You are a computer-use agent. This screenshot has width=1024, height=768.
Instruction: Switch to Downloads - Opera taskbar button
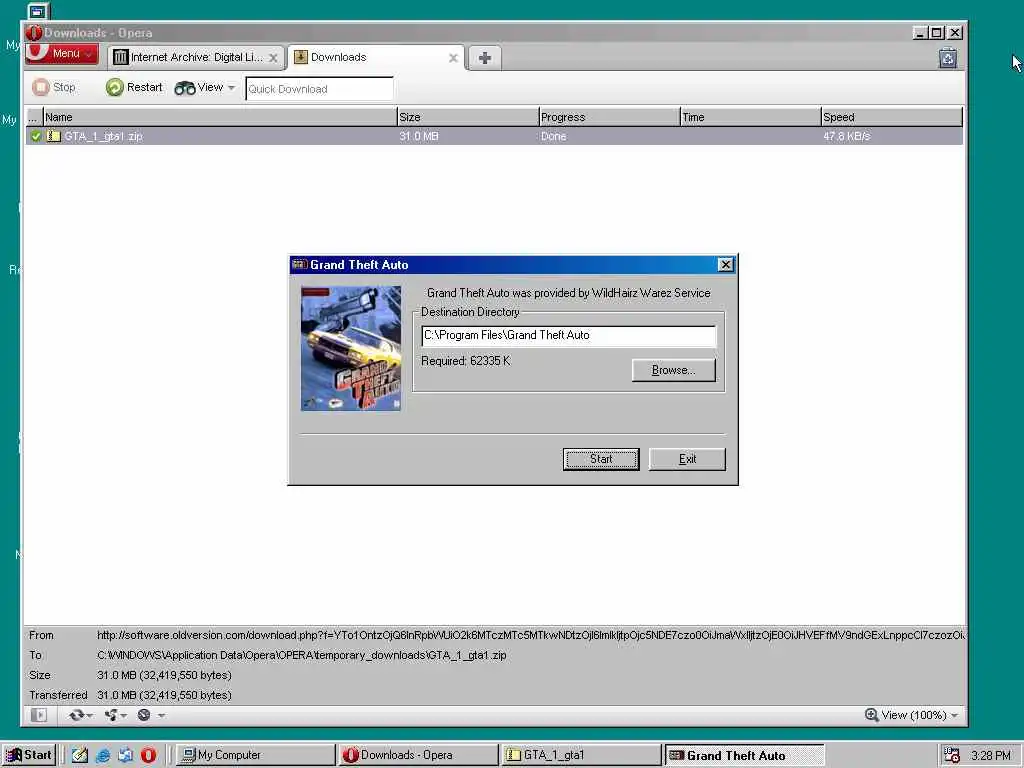(419, 755)
